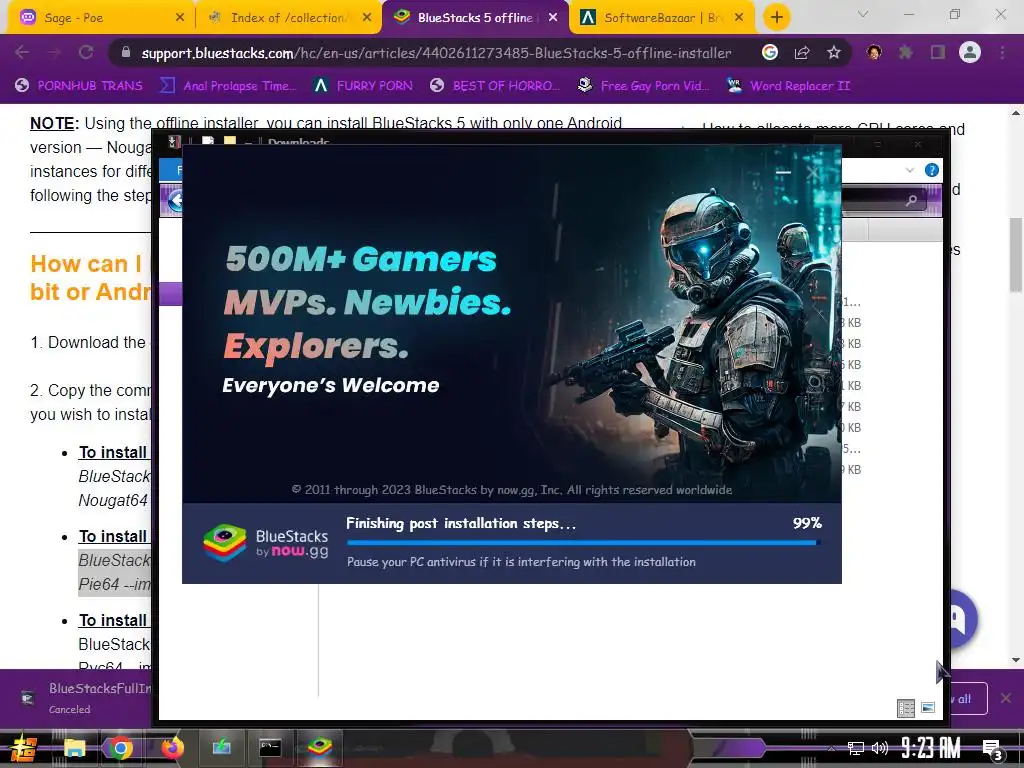Click the Google icon in the address bar
This screenshot has width=1024, height=768.
click(770, 52)
